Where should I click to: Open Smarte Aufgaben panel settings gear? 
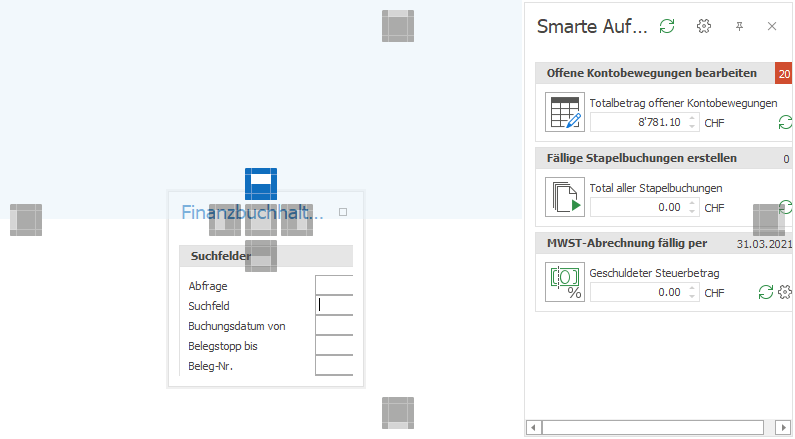click(x=704, y=26)
